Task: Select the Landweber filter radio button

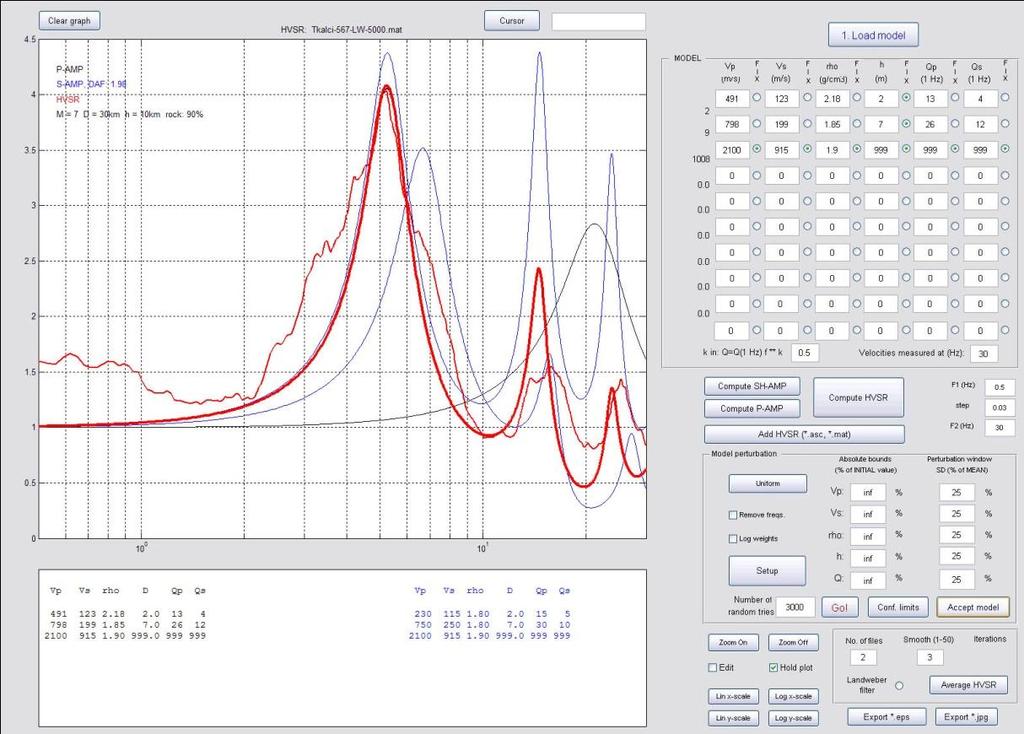Action: 899,686
